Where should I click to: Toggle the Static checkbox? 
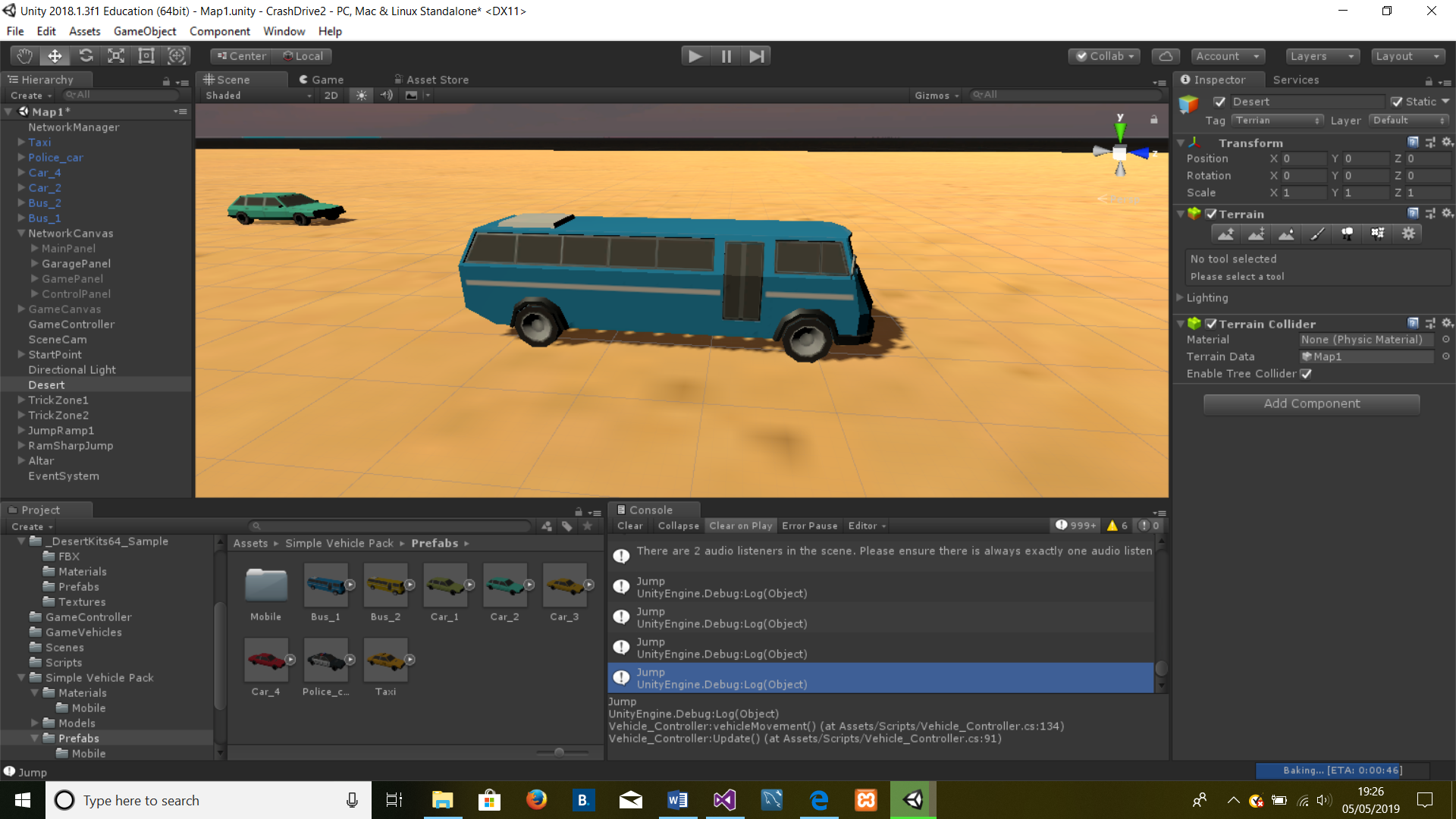click(1397, 102)
